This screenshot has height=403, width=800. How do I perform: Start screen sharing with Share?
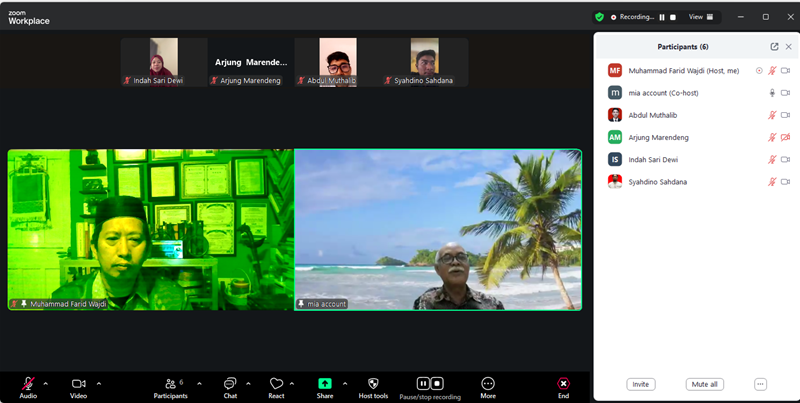click(324, 388)
